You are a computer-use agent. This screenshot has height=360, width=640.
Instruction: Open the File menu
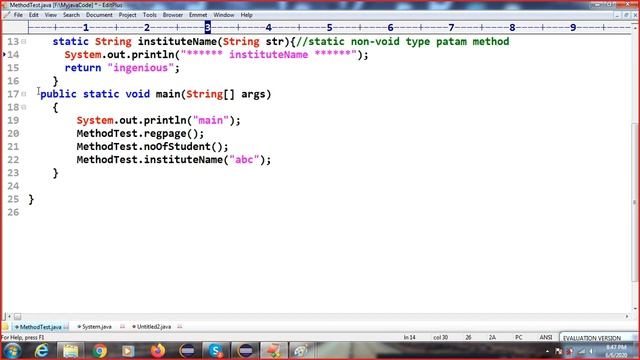(x=18, y=15)
